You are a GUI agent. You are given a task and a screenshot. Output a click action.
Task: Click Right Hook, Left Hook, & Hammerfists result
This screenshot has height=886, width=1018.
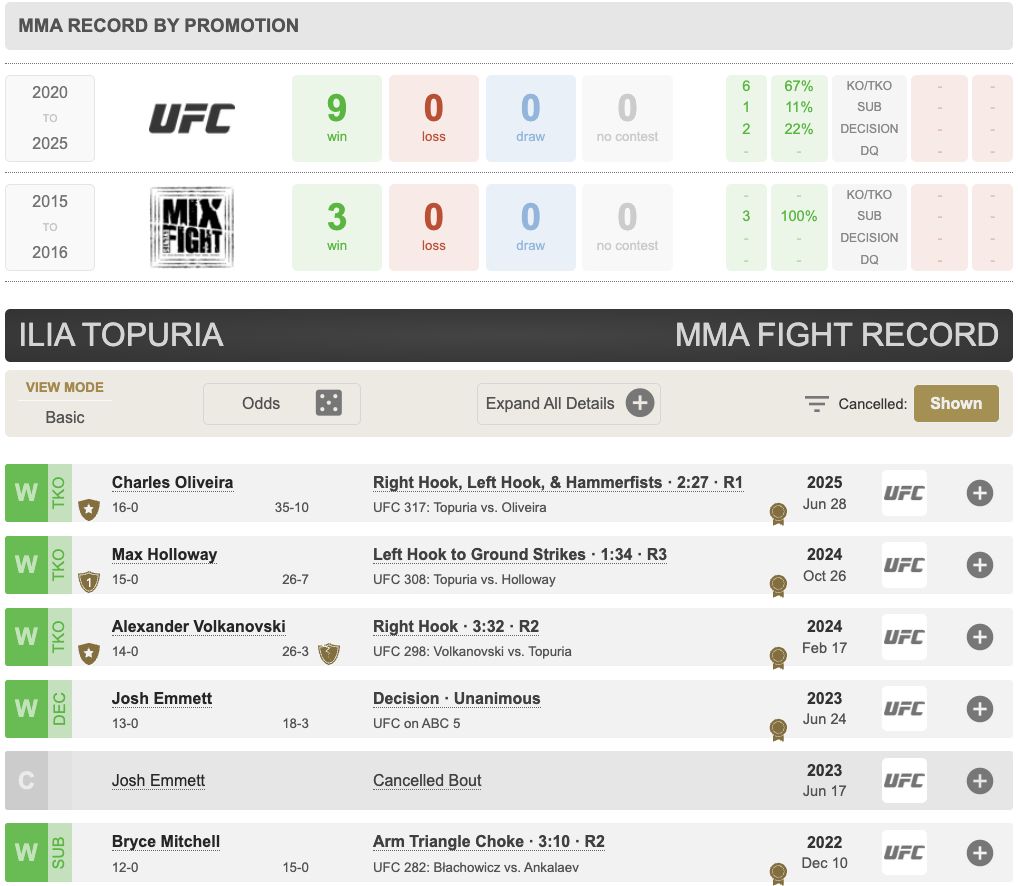coord(558,482)
